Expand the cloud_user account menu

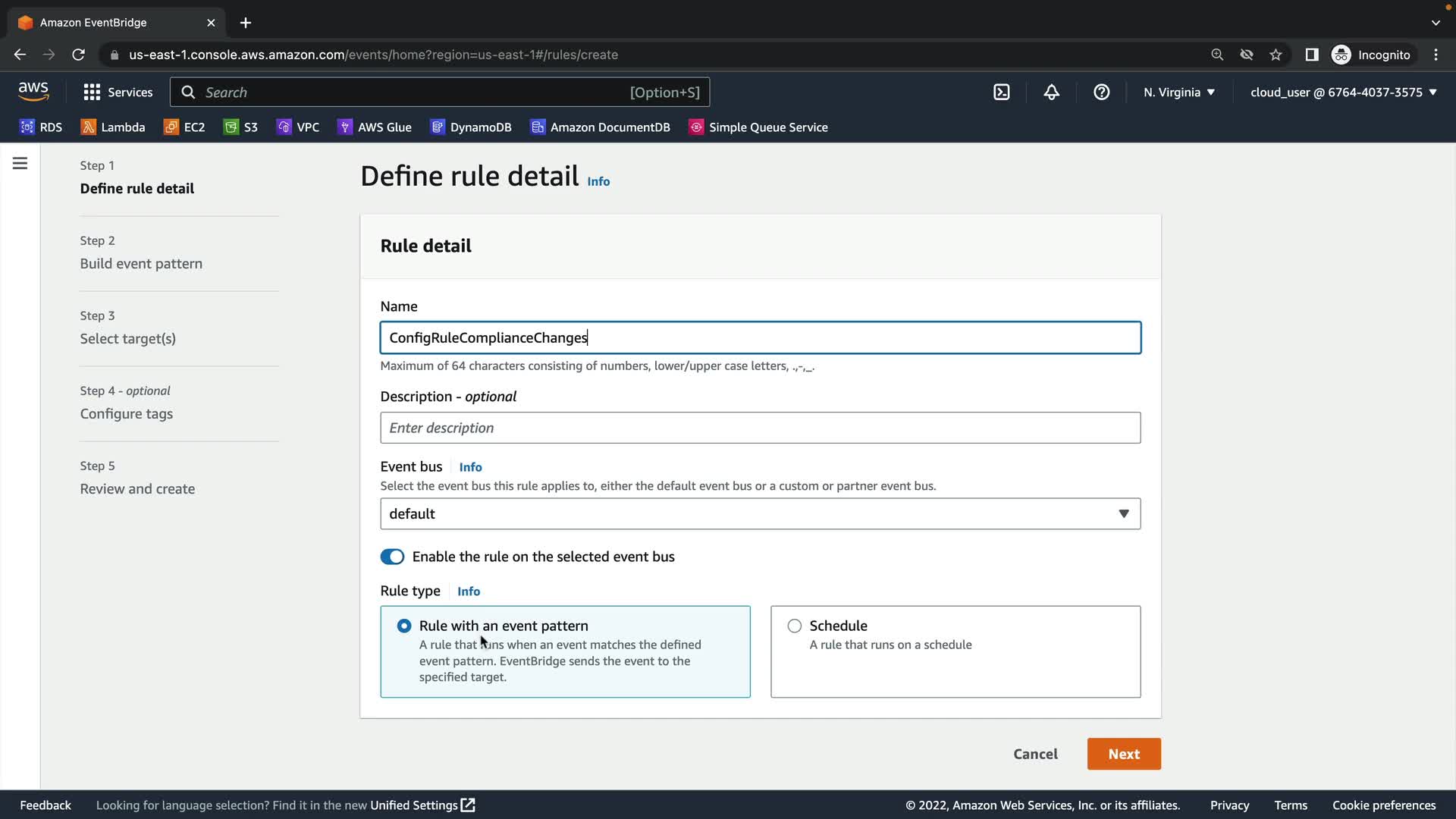[1343, 93]
